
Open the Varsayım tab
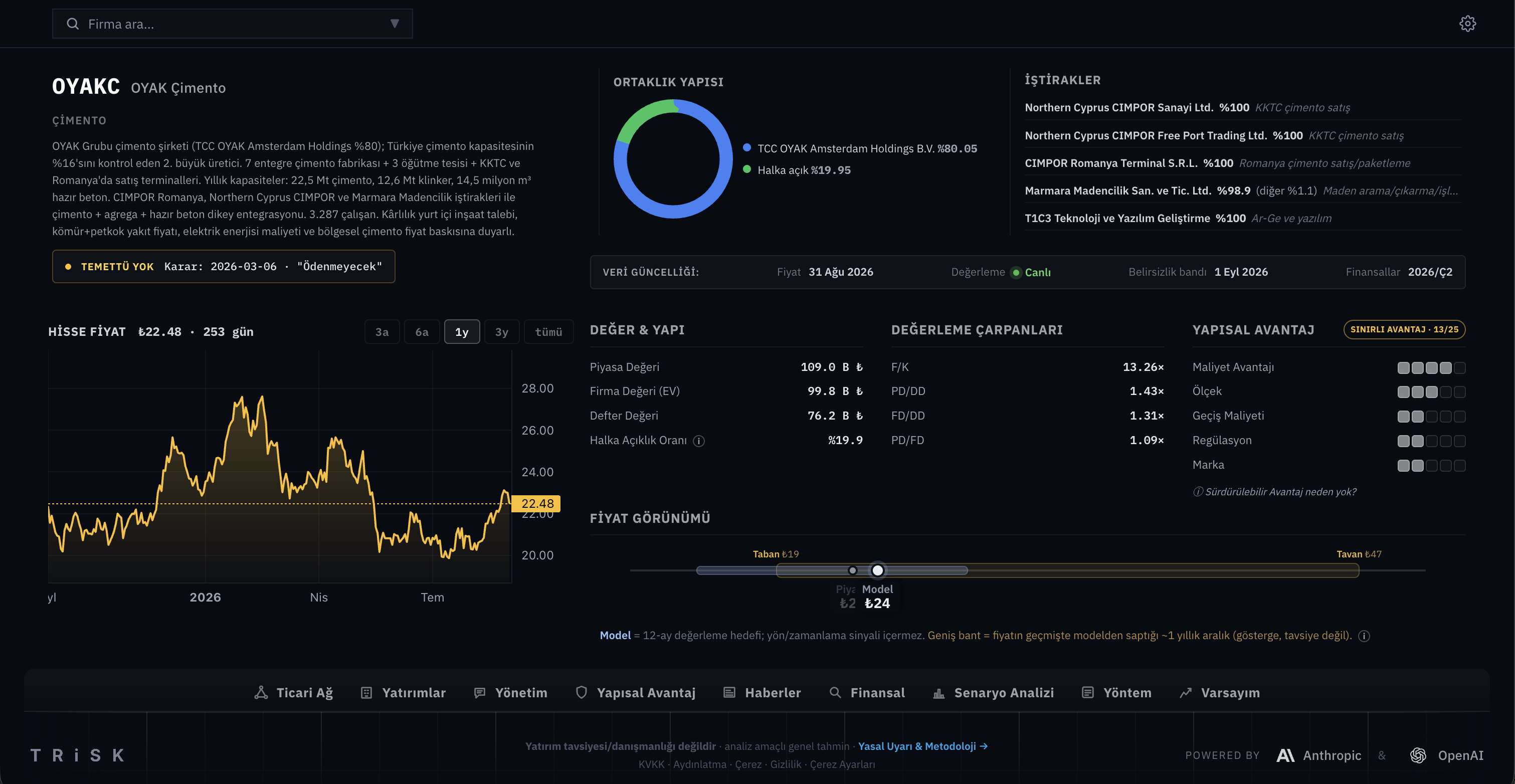coord(1219,693)
